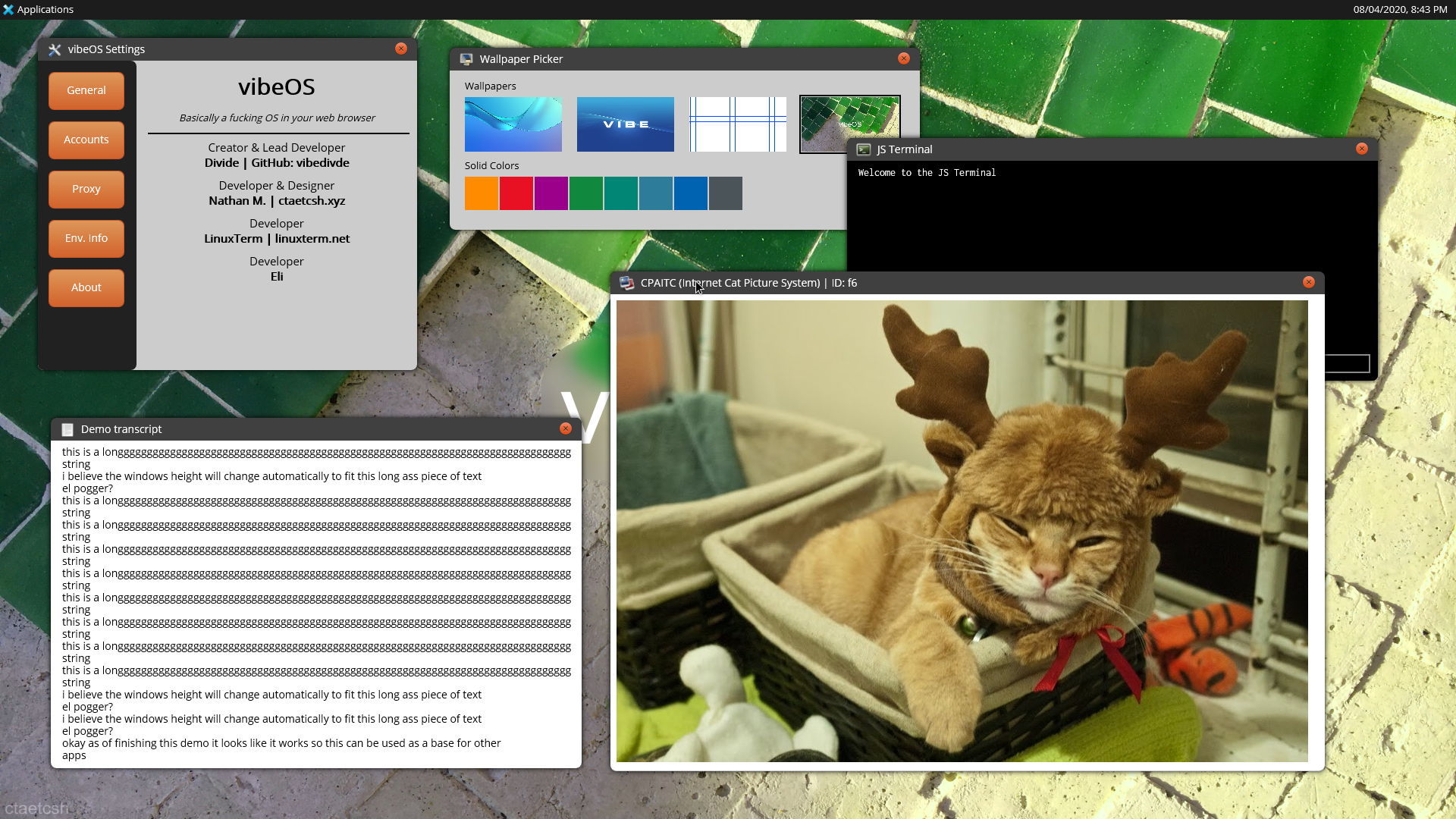This screenshot has width=1456, height=819.
Task: Select the Proxy settings button
Action: [x=86, y=189]
